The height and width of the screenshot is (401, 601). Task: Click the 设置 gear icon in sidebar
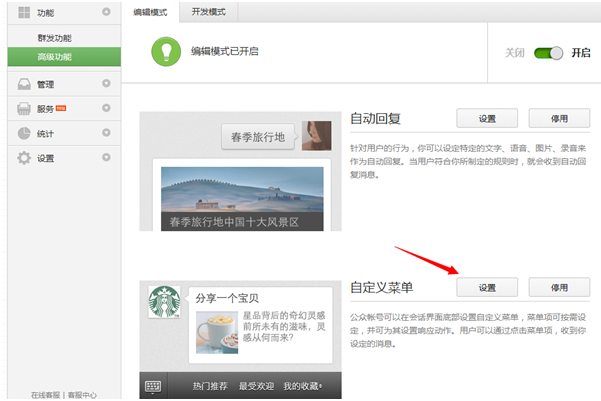(x=22, y=158)
